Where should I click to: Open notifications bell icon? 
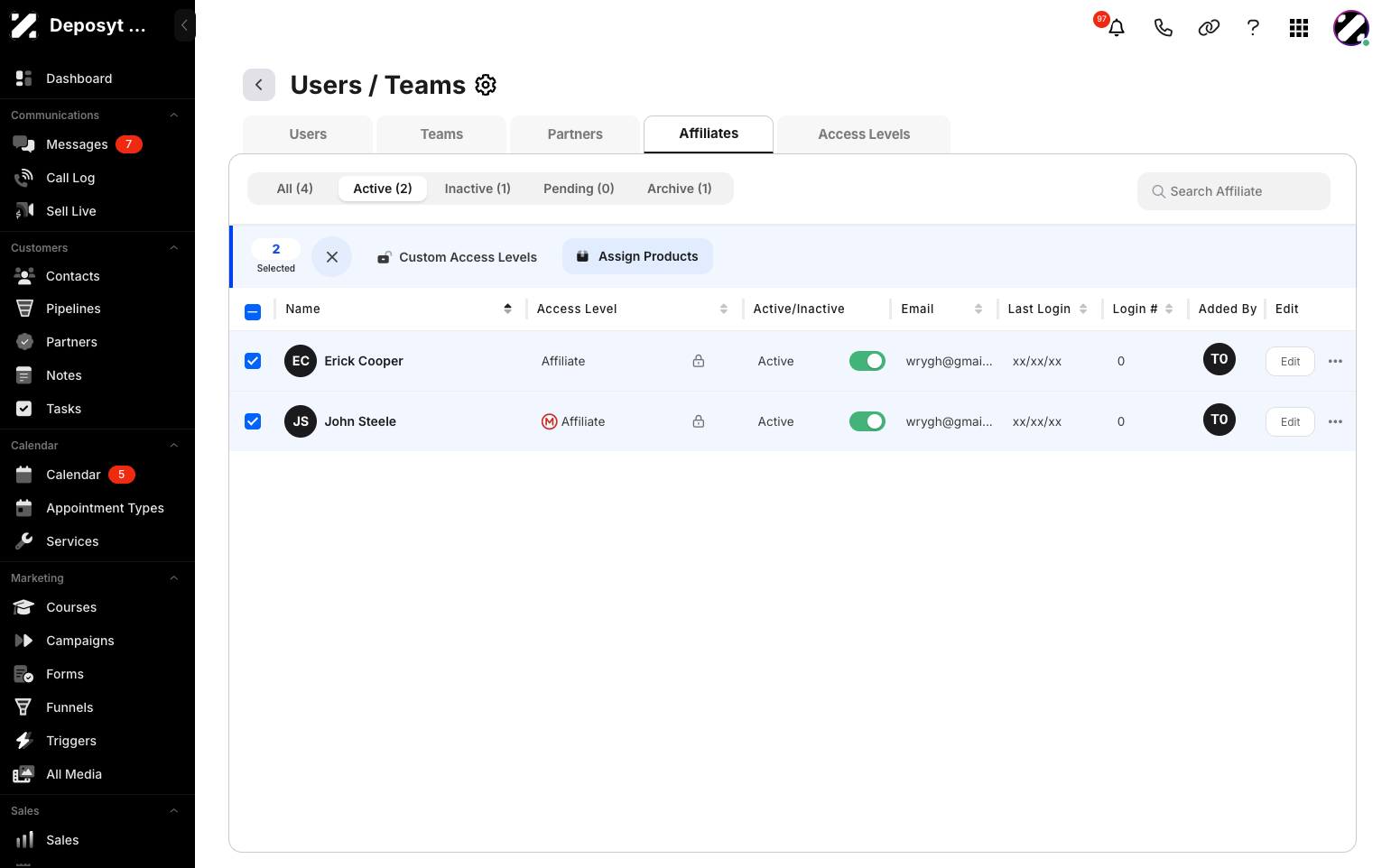pyautogui.click(x=1117, y=28)
